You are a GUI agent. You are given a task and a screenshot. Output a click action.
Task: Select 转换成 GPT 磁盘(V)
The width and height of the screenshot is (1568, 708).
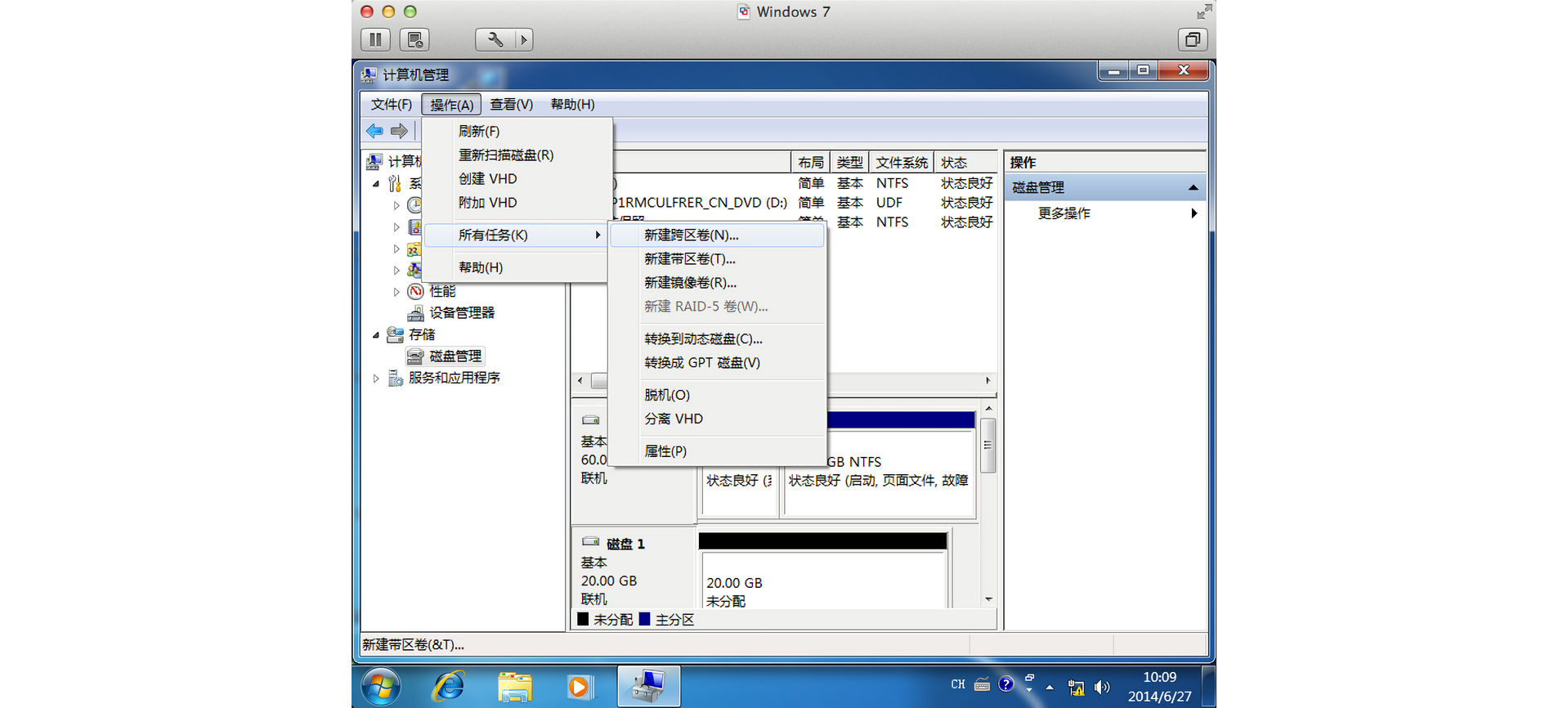coord(717,363)
